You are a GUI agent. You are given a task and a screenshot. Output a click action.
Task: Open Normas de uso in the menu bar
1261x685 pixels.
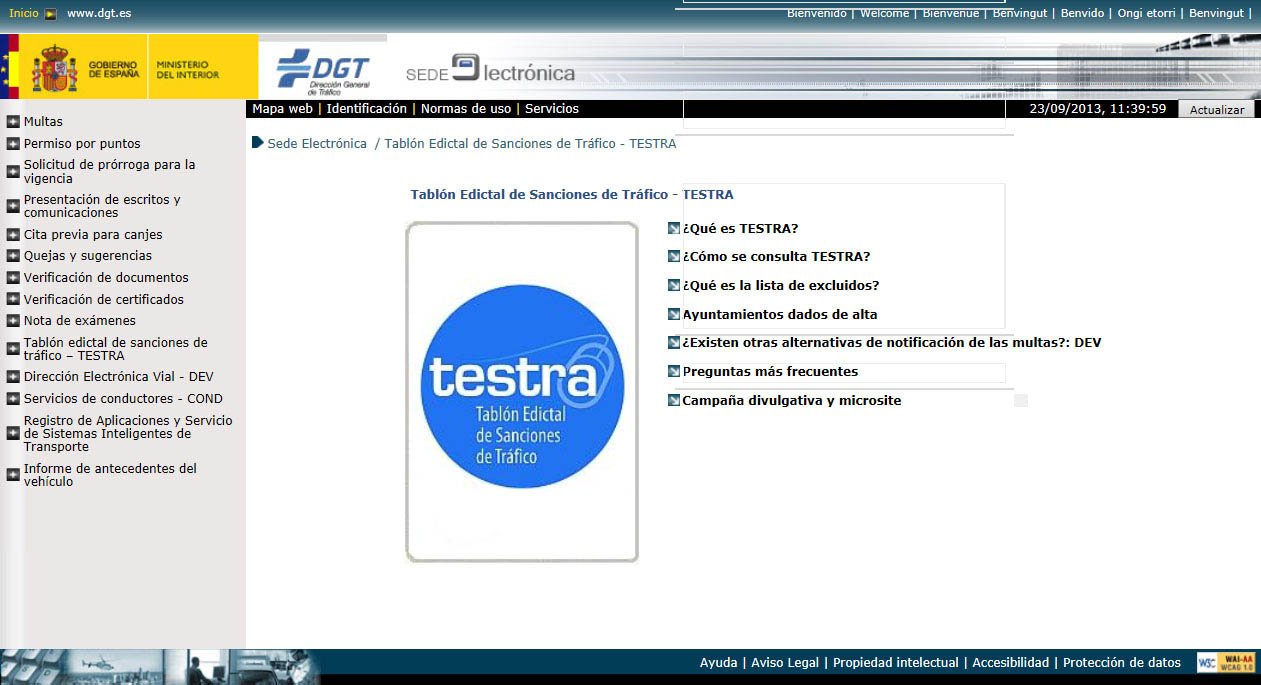pos(466,109)
